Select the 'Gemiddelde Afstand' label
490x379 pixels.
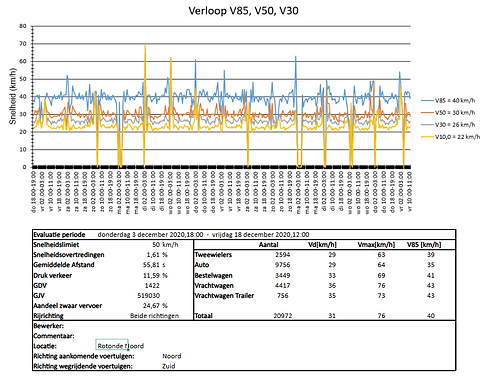[64, 265]
